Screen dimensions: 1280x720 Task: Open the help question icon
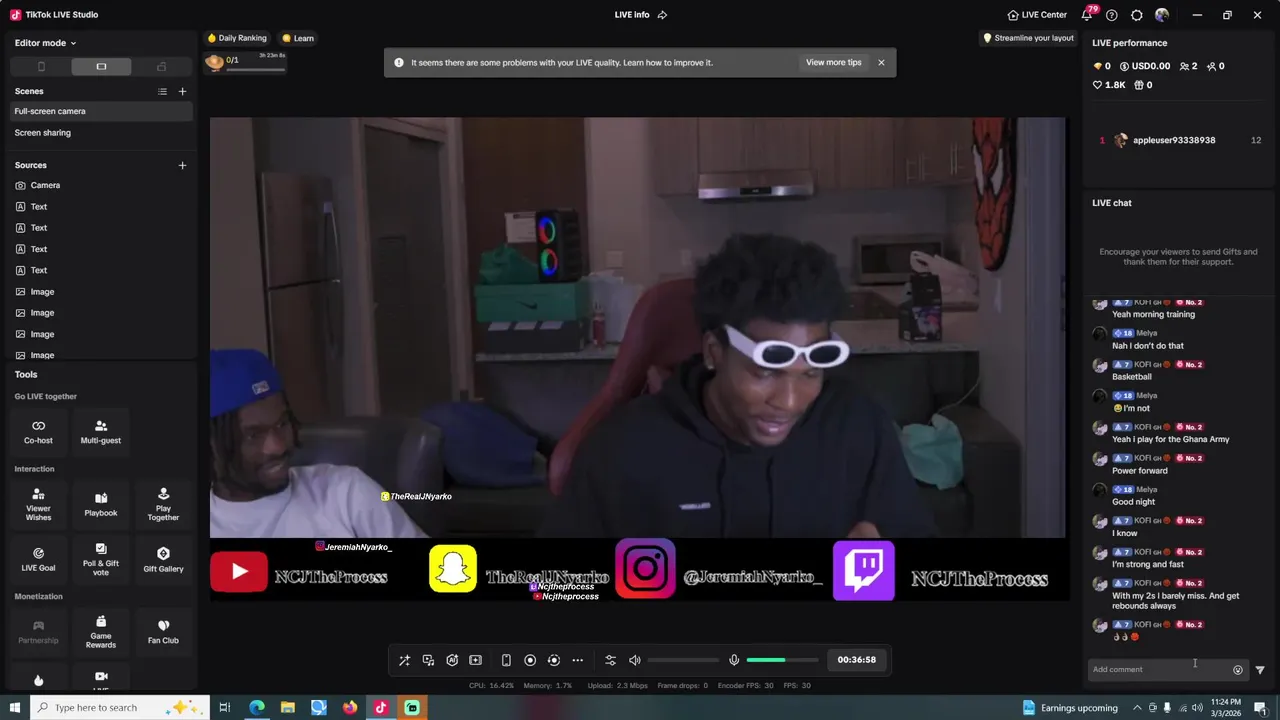tap(1112, 15)
